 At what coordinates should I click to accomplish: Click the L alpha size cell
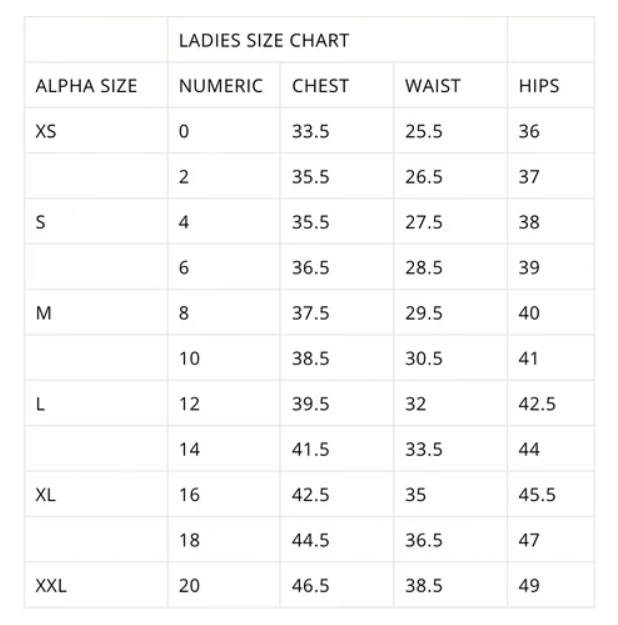click(96, 403)
